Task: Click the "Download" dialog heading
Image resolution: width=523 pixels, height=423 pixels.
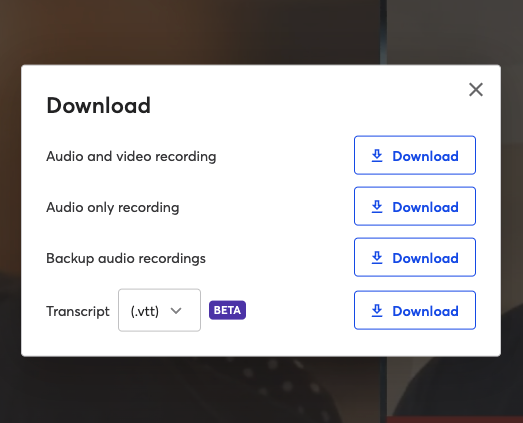Action: (99, 105)
